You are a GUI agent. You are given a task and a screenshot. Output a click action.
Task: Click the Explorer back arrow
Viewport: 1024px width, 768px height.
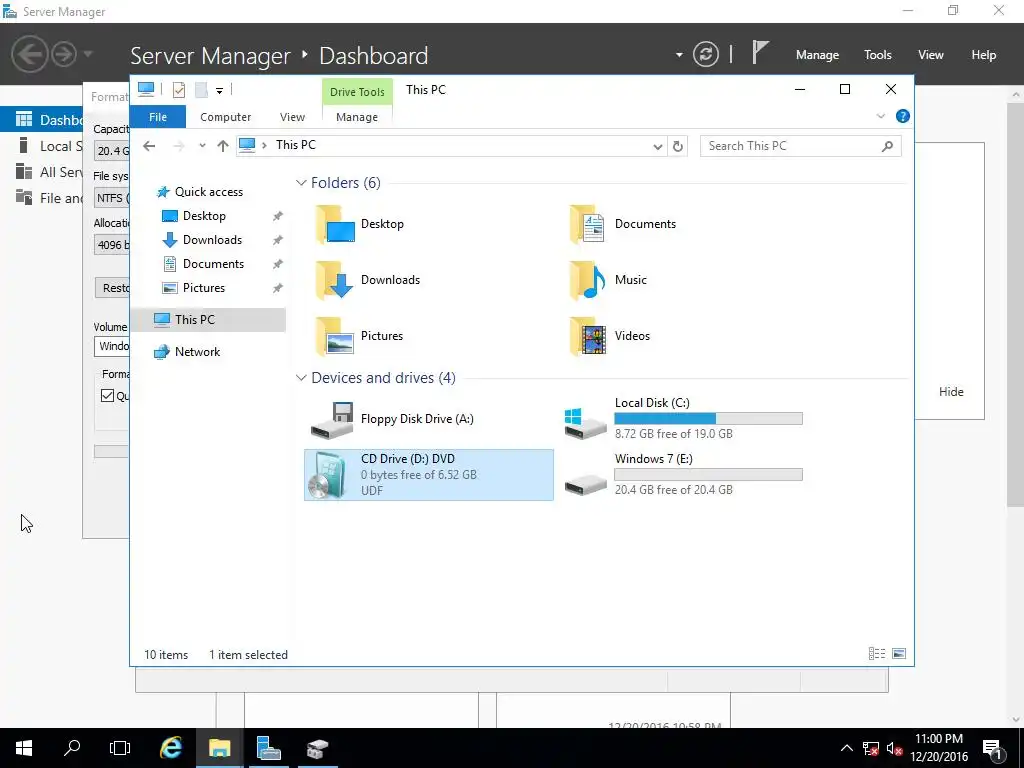[149, 146]
